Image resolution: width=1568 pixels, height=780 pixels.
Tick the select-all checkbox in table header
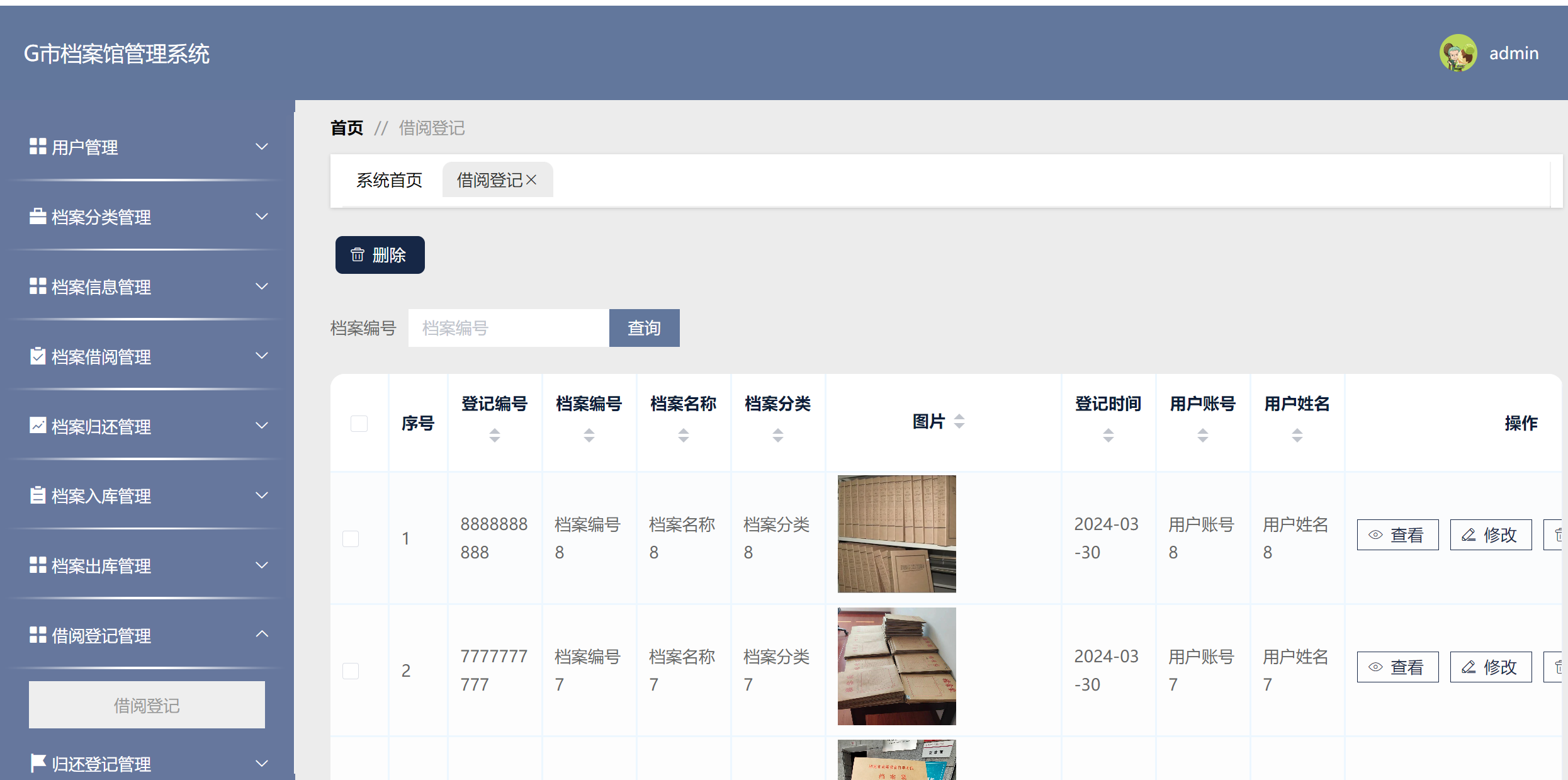click(359, 423)
